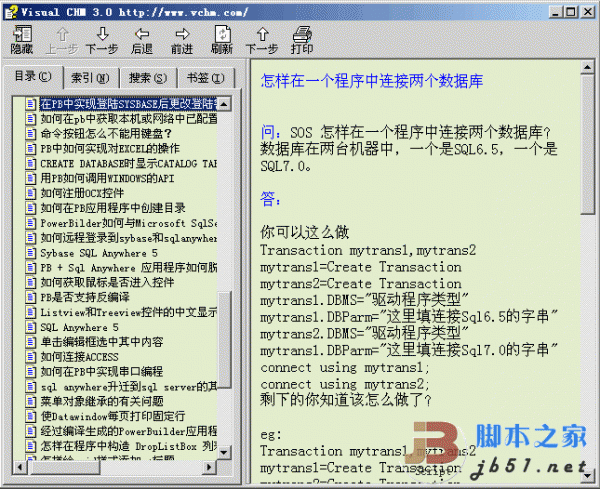Open topic 如何在PB应用程序中创建目录
This screenshot has width=600, height=489.
(x=113, y=208)
